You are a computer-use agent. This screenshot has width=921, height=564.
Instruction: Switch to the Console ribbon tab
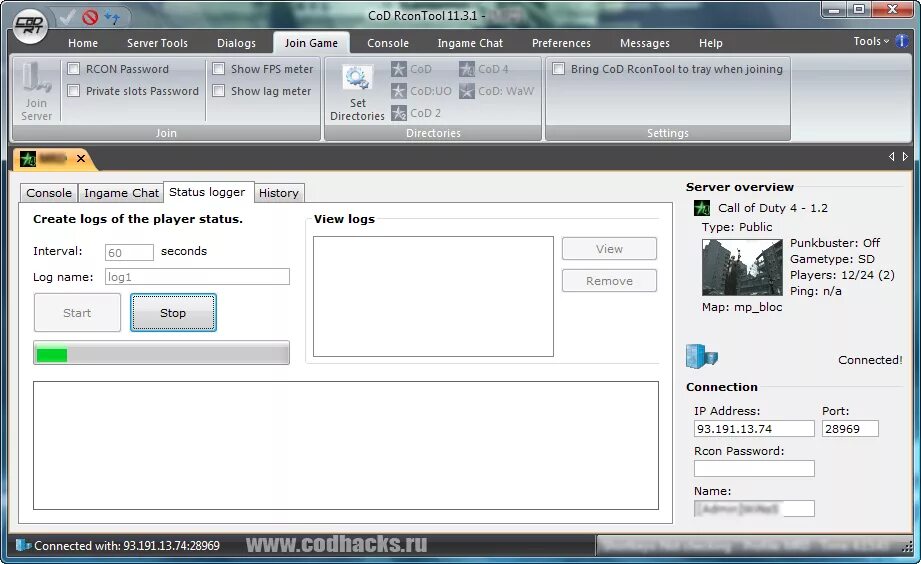point(388,43)
